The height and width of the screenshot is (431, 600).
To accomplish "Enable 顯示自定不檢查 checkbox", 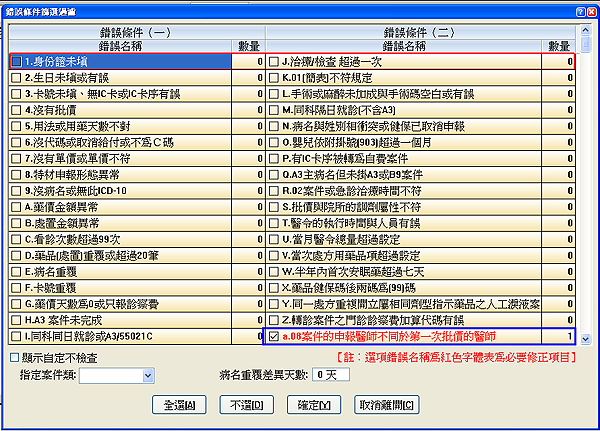I will (x=13, y=356).
